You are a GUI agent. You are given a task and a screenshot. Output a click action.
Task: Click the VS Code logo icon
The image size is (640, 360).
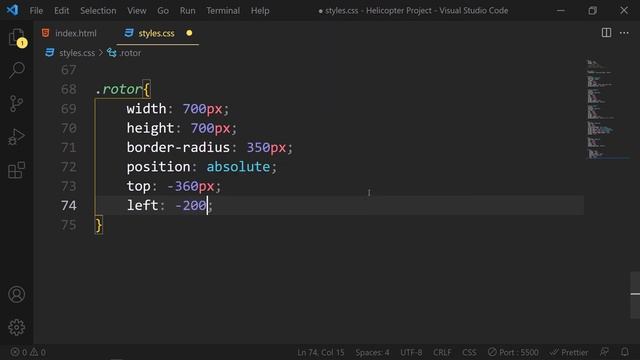pyautogui.click(x=12, y=10)
